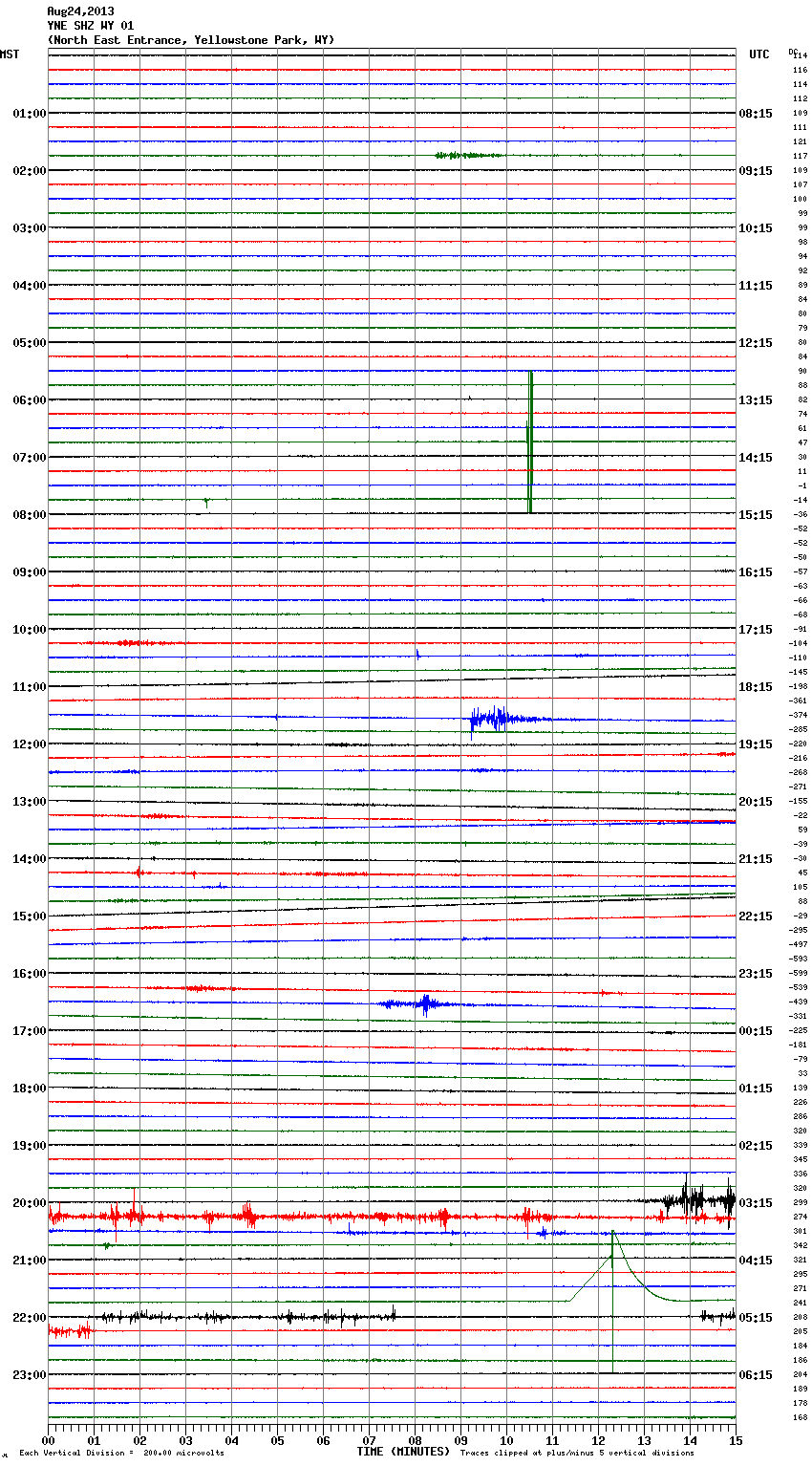Click the 01:00 MST time label
This screenshot has height=1466, width=812.
click(x=30, y=114)
